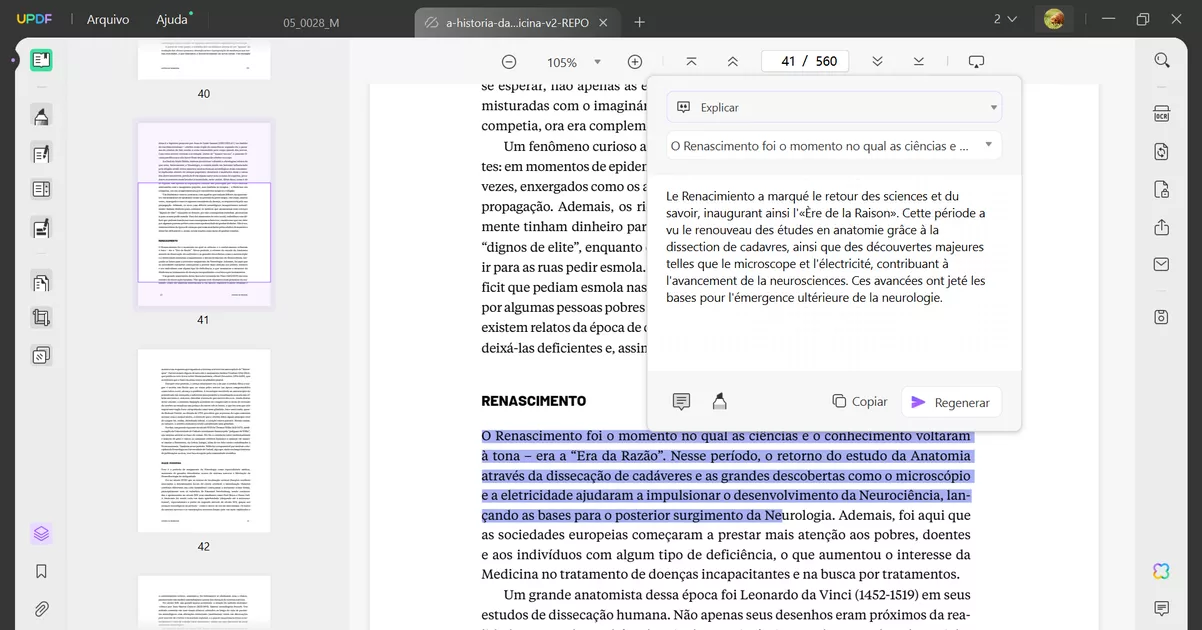Open the Share options from the right sidebar

coord(1161,227)
